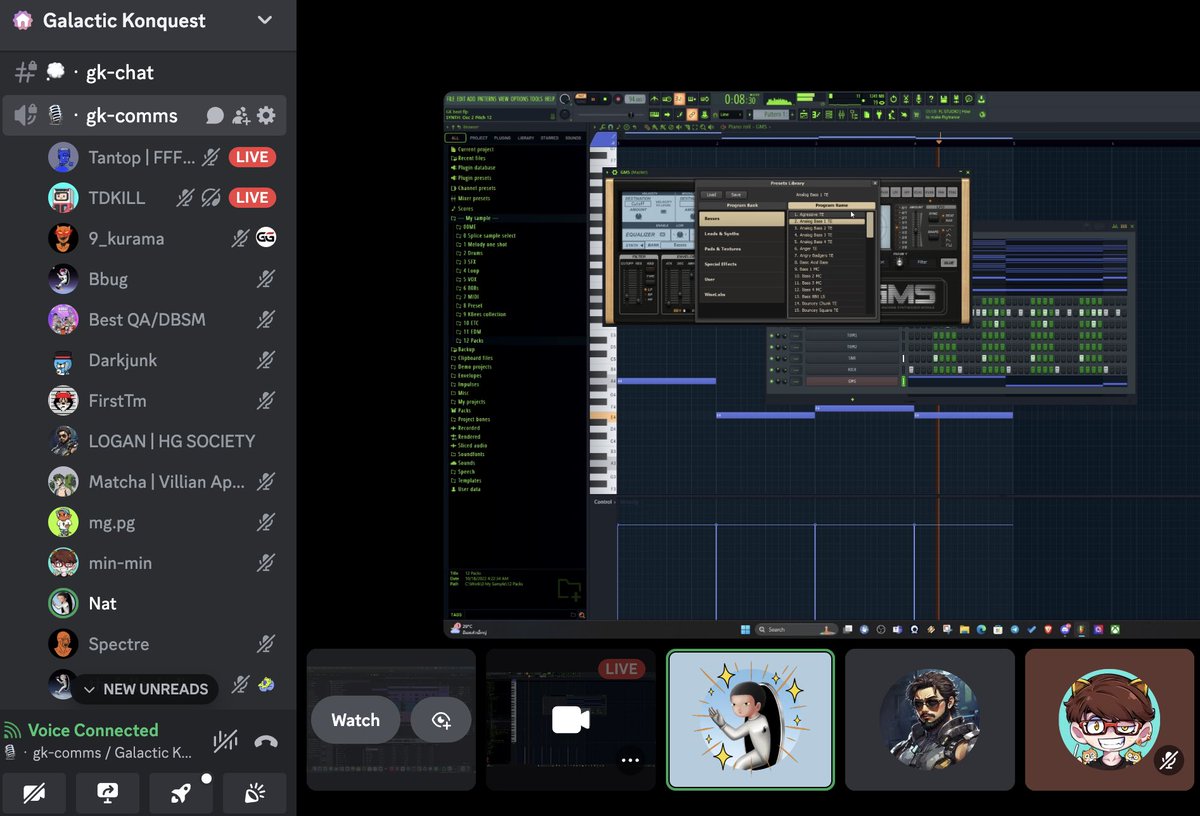Viewport: 1200px width, 816px height.
Task: Select Basses program bank
Action: click(742, 219)
